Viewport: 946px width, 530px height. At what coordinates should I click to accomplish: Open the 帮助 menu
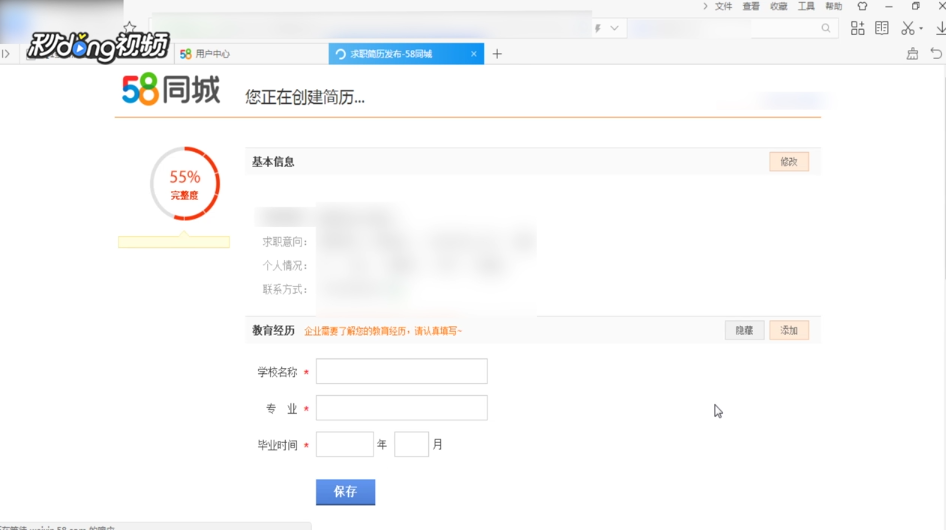coord(834,6)
